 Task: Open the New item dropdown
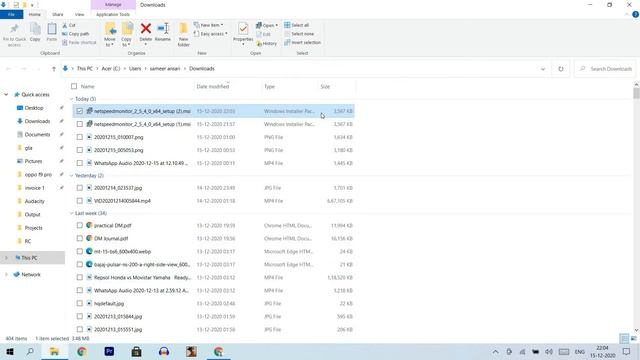209,25
